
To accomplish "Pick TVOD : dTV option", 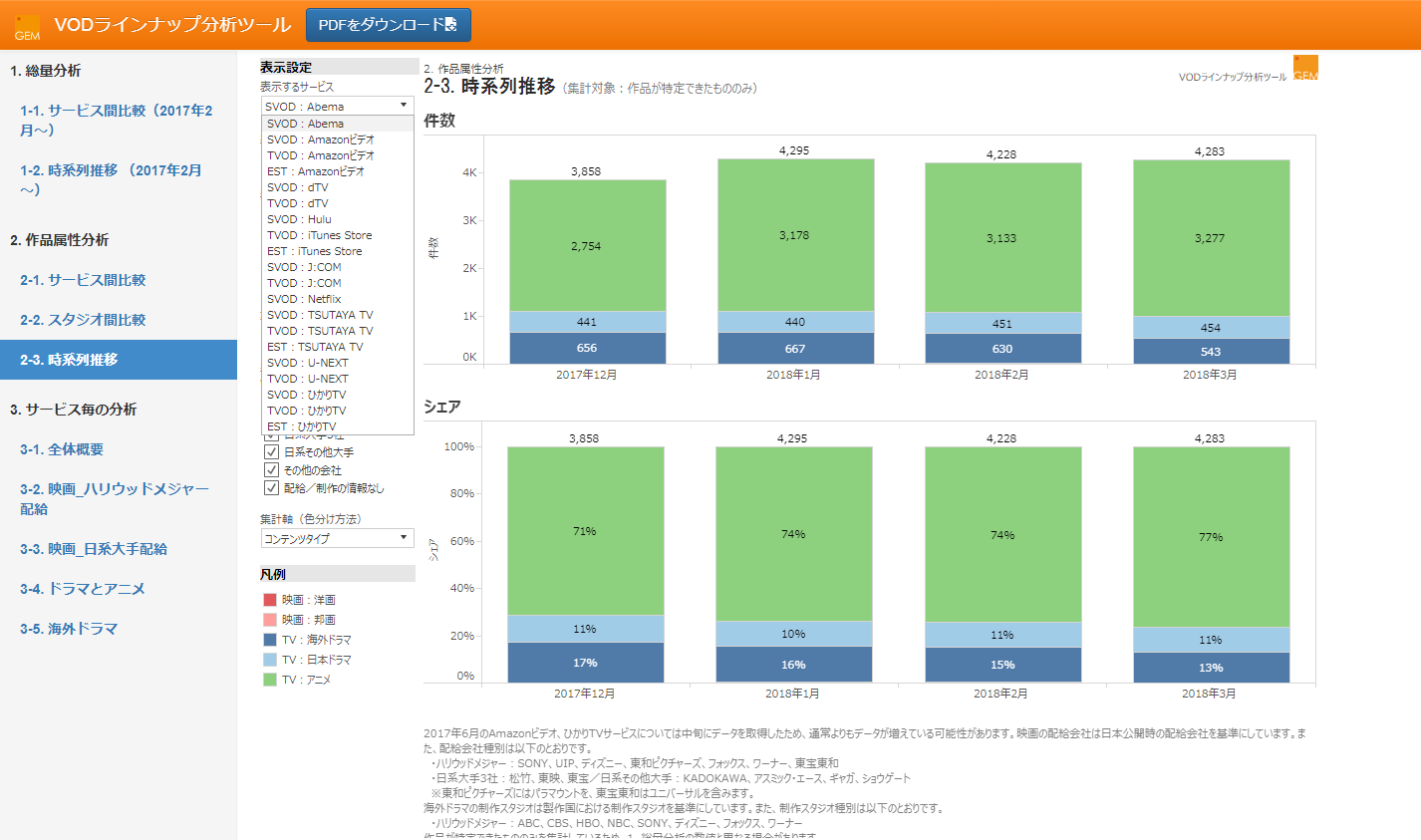I will coord(338,203).
